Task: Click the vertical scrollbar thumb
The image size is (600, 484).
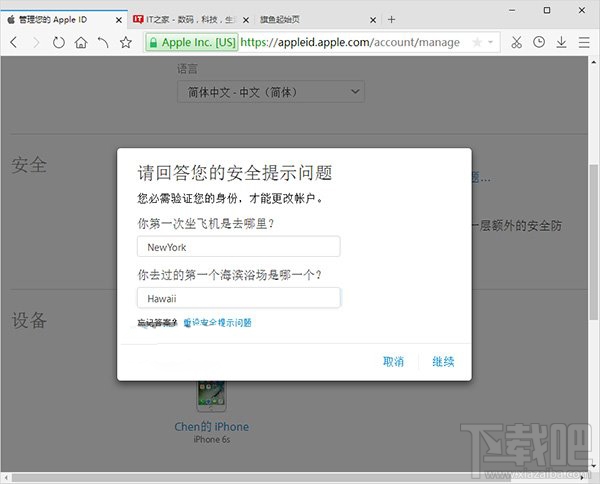Action: tap(594, 242)
